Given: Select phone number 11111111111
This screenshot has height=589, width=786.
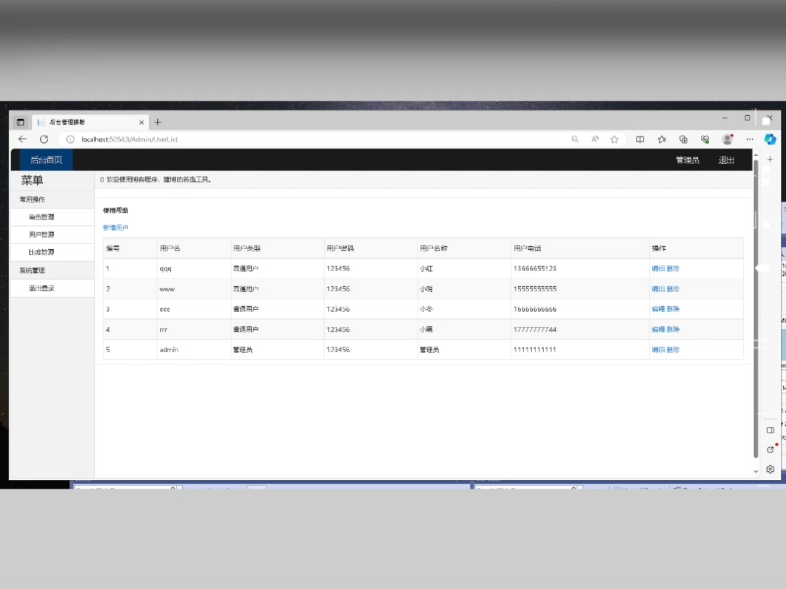Looking at the screenshot, I should [535, 350].
